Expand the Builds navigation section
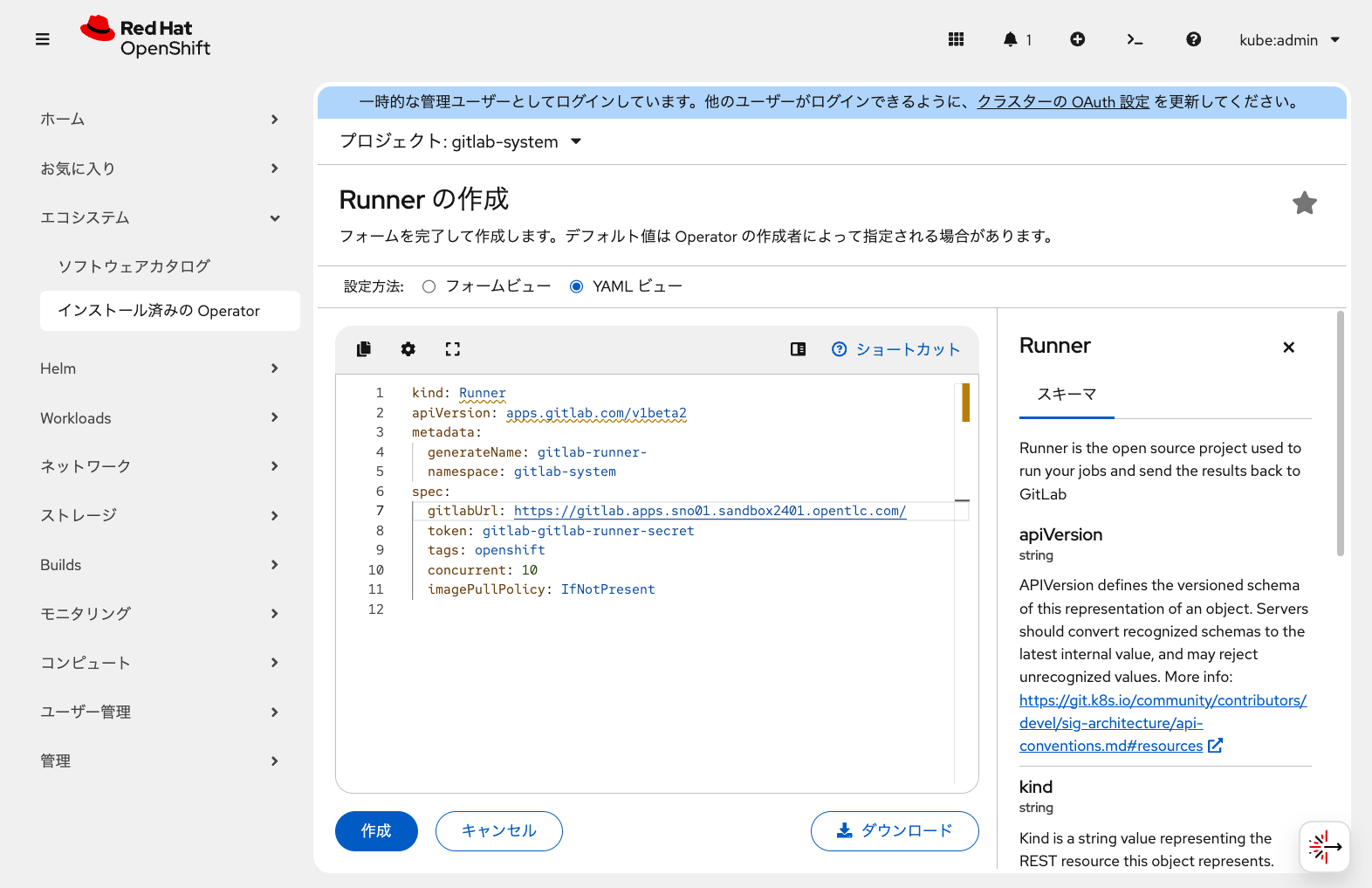Image resolution: width=1372 pixels, height=888 pixels. (x=160, y=565)
